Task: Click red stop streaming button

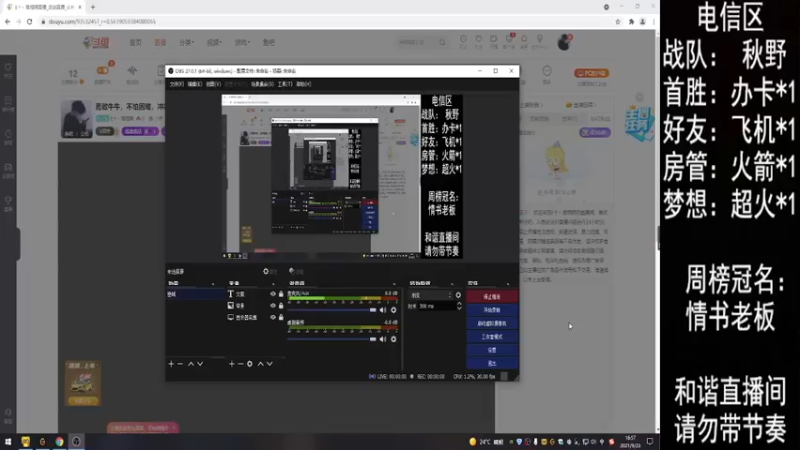Action: [x=492, y=296]
